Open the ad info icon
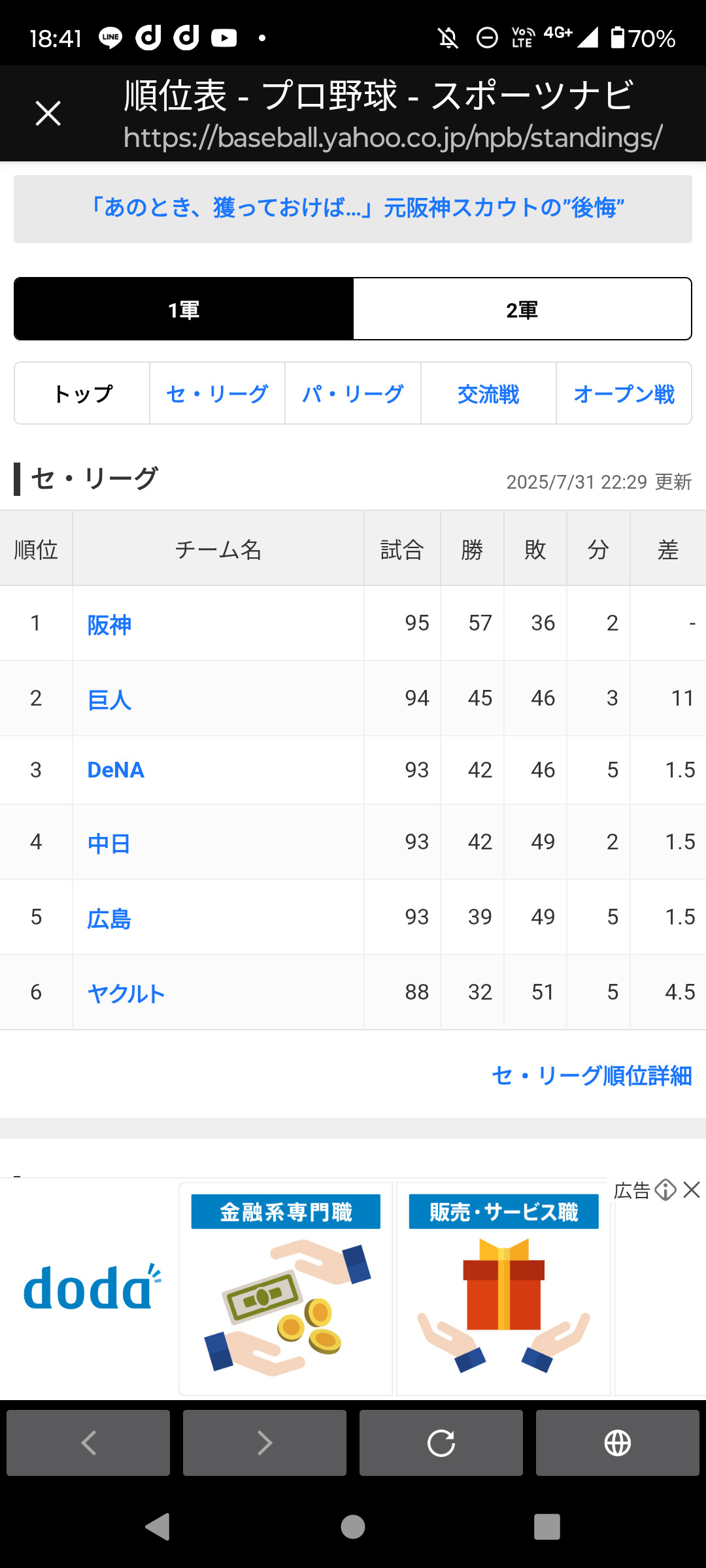 click(x=665, y=1190)
